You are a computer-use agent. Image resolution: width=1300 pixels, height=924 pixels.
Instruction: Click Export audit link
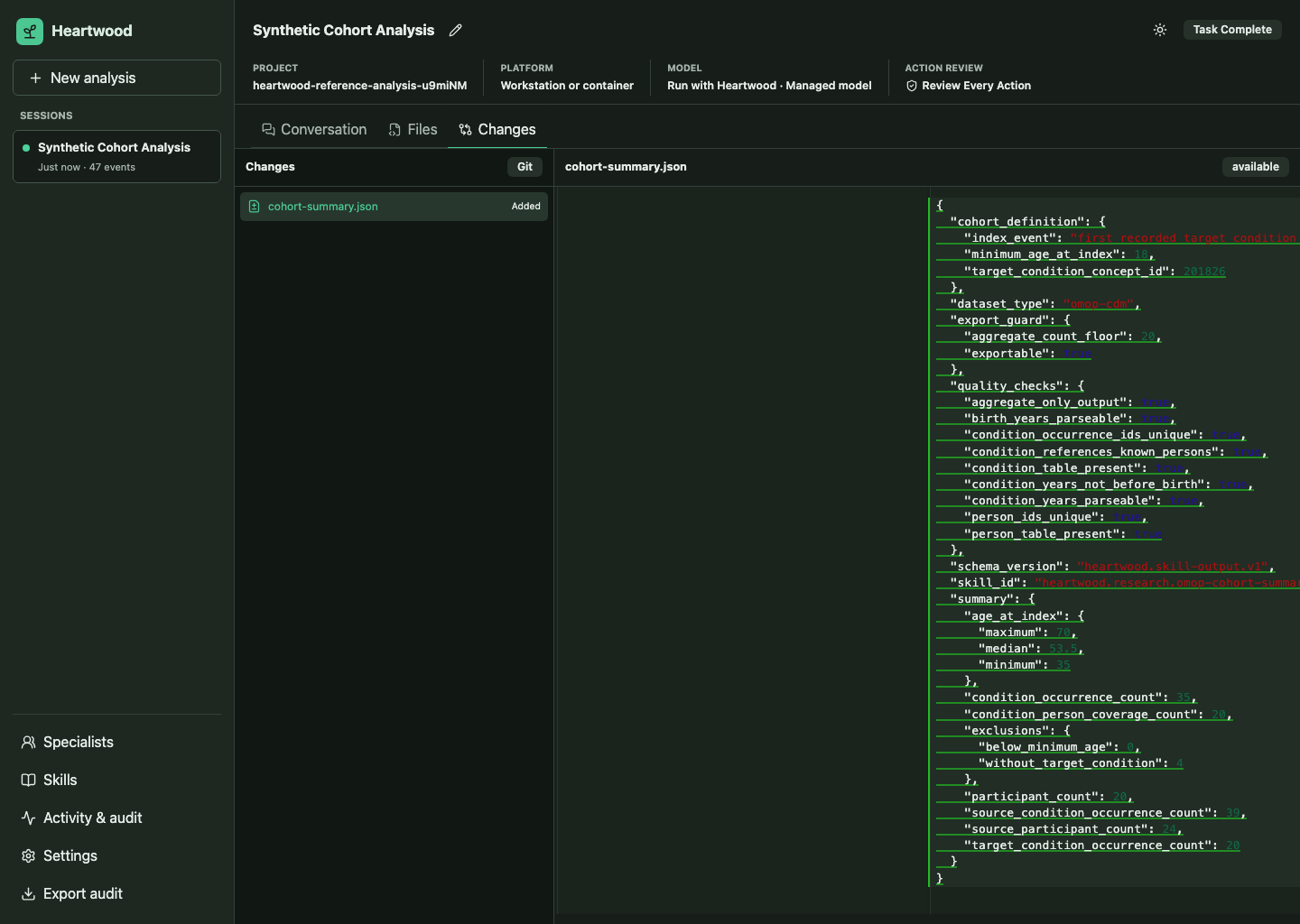(116, 894)
